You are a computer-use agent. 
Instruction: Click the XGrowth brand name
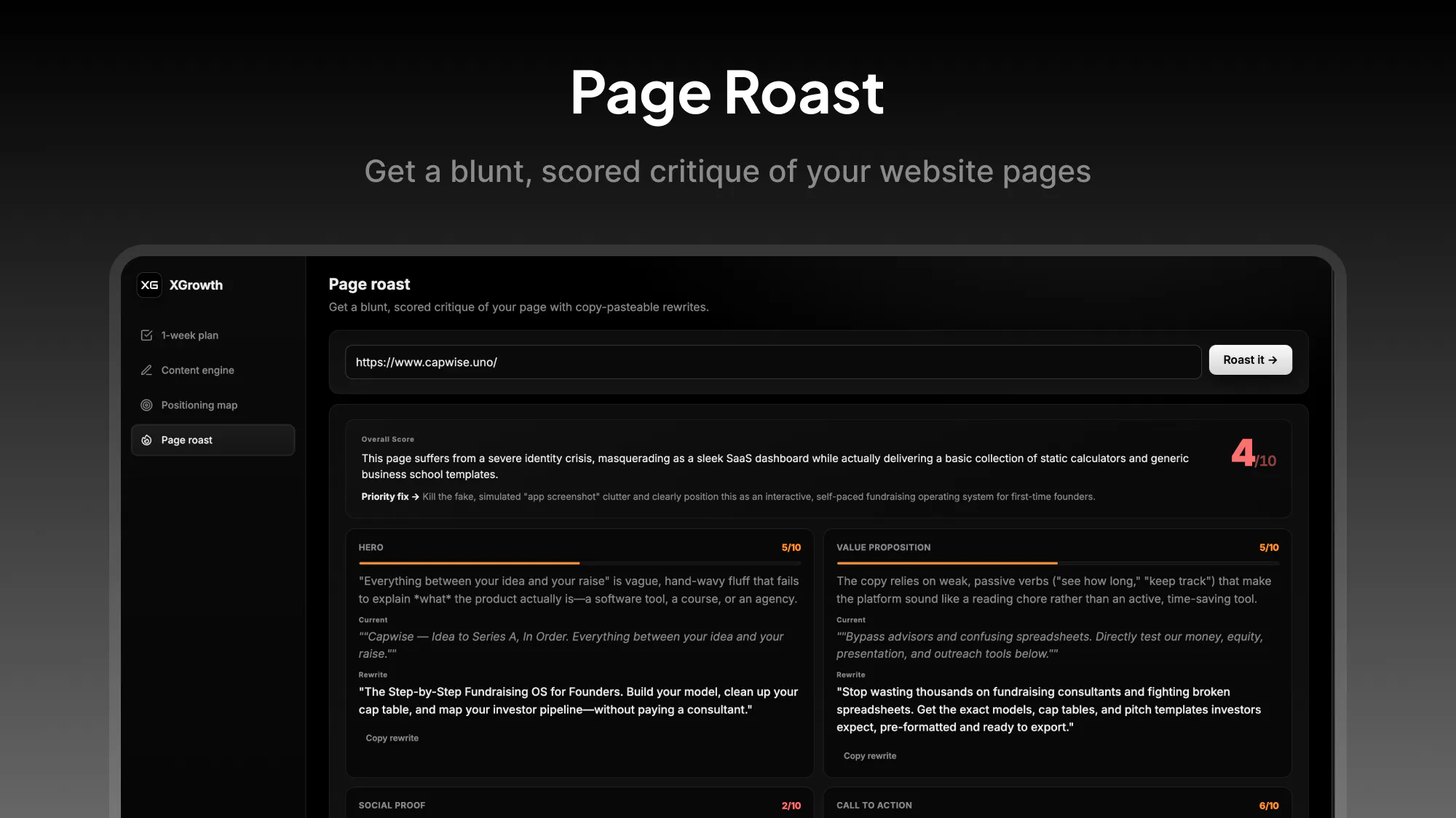pos(196,285)
